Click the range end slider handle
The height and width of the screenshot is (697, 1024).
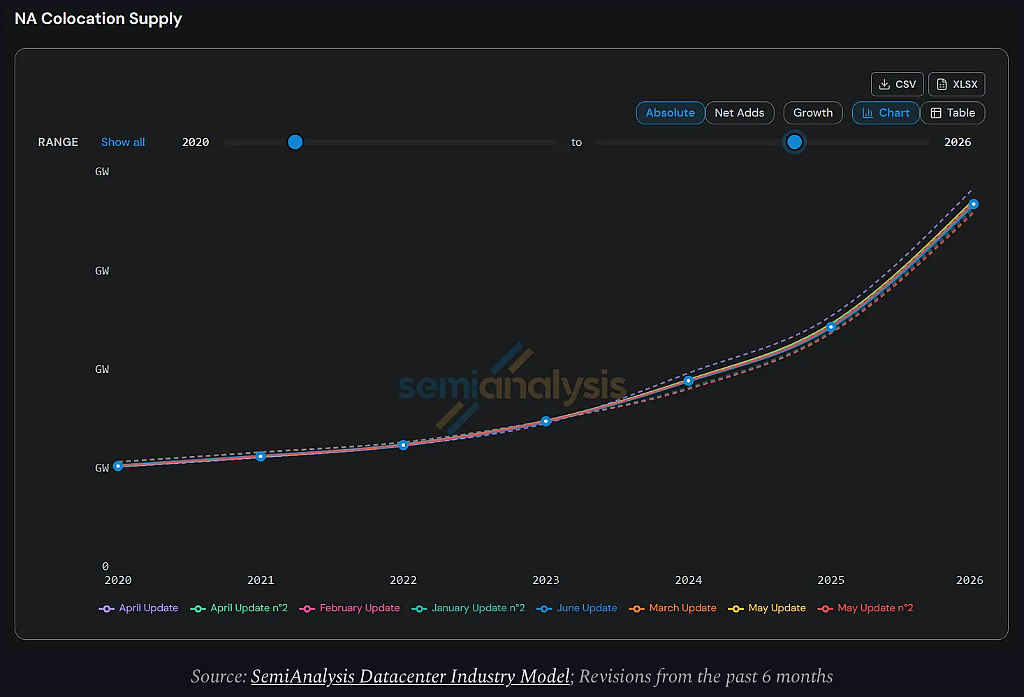[x=794, y=142]
